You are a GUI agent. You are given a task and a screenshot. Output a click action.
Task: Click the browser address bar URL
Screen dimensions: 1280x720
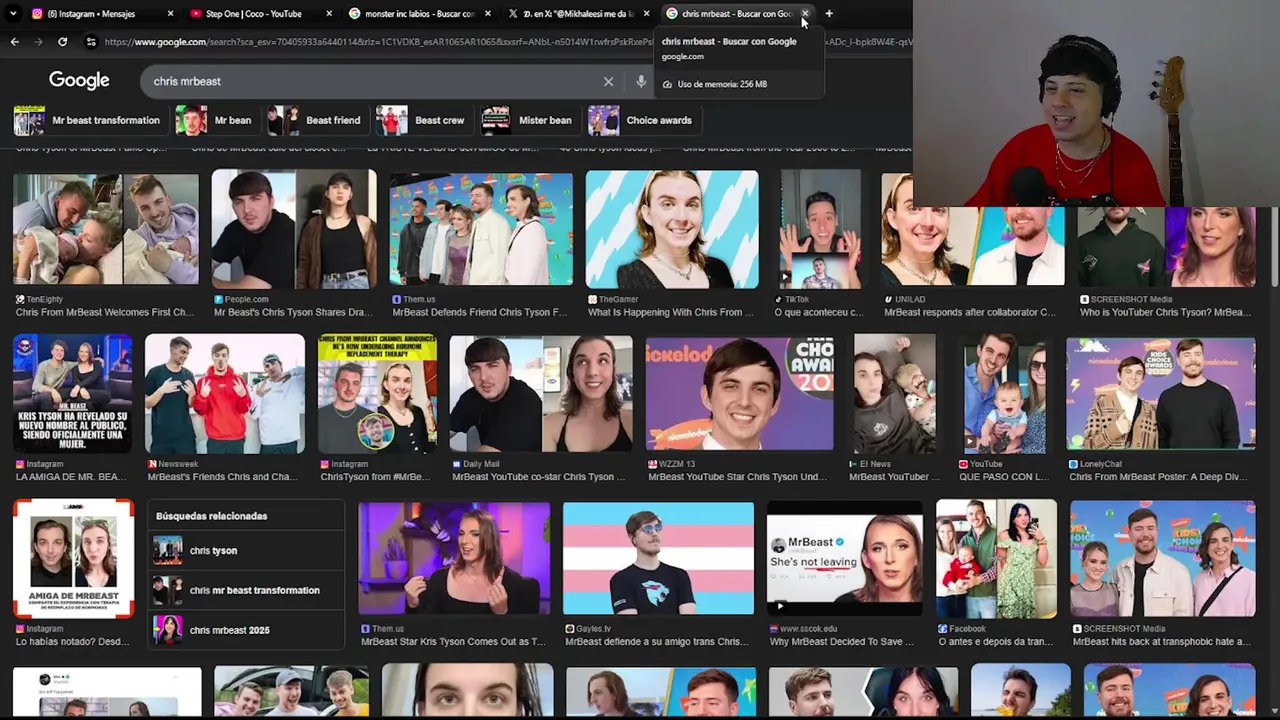380,42
